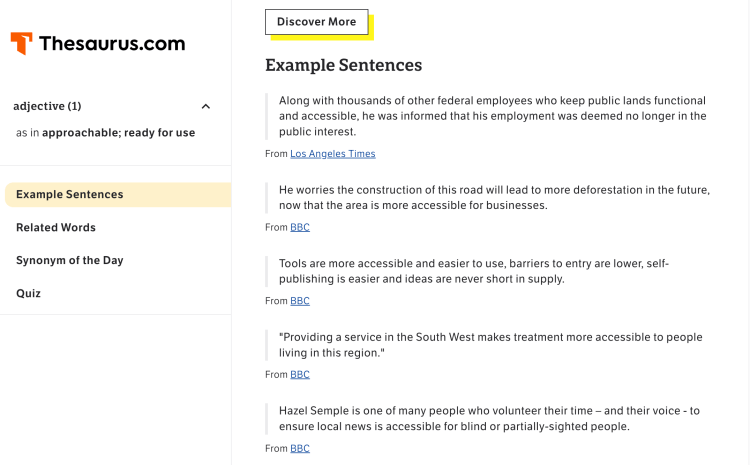The height and width of the screenshot is (465, 750).
Task: Click the Thesaurus.com wordmark text
Action: tap(113, 43)
